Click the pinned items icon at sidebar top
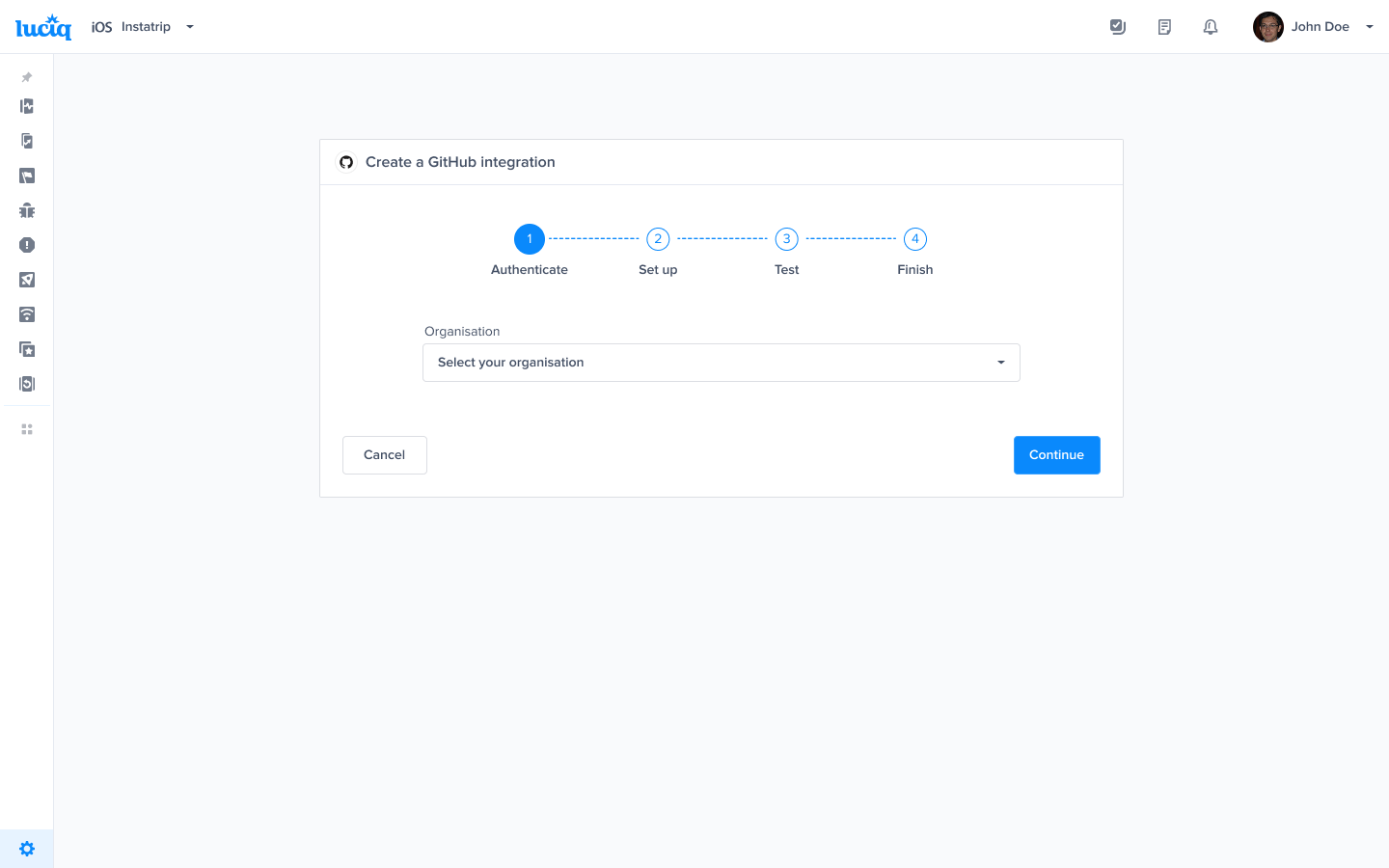This screenshot has height=868, width=1389. 26,77
